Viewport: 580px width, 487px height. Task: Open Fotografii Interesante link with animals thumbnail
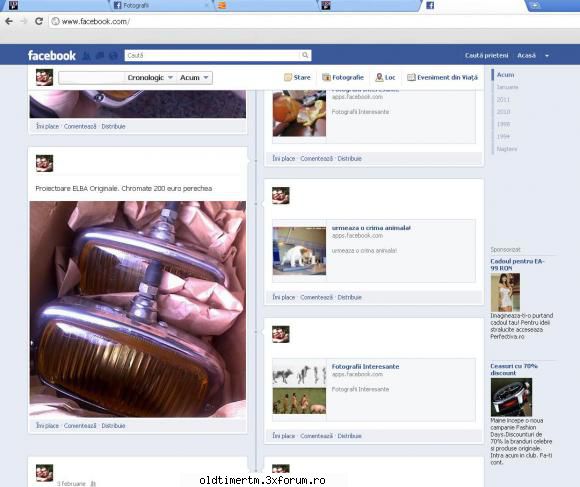[365, 366]
